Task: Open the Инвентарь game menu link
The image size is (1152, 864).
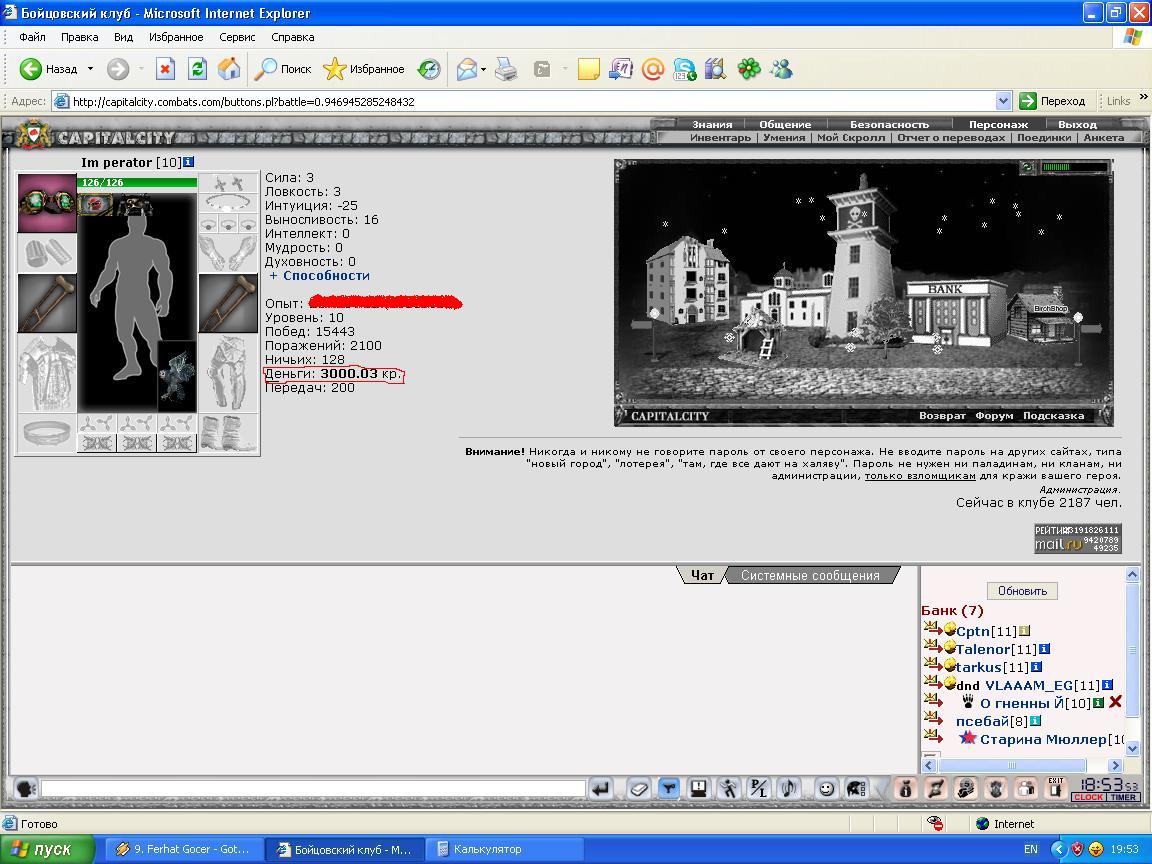Action: pyautogui.click(x=721, y=137)
